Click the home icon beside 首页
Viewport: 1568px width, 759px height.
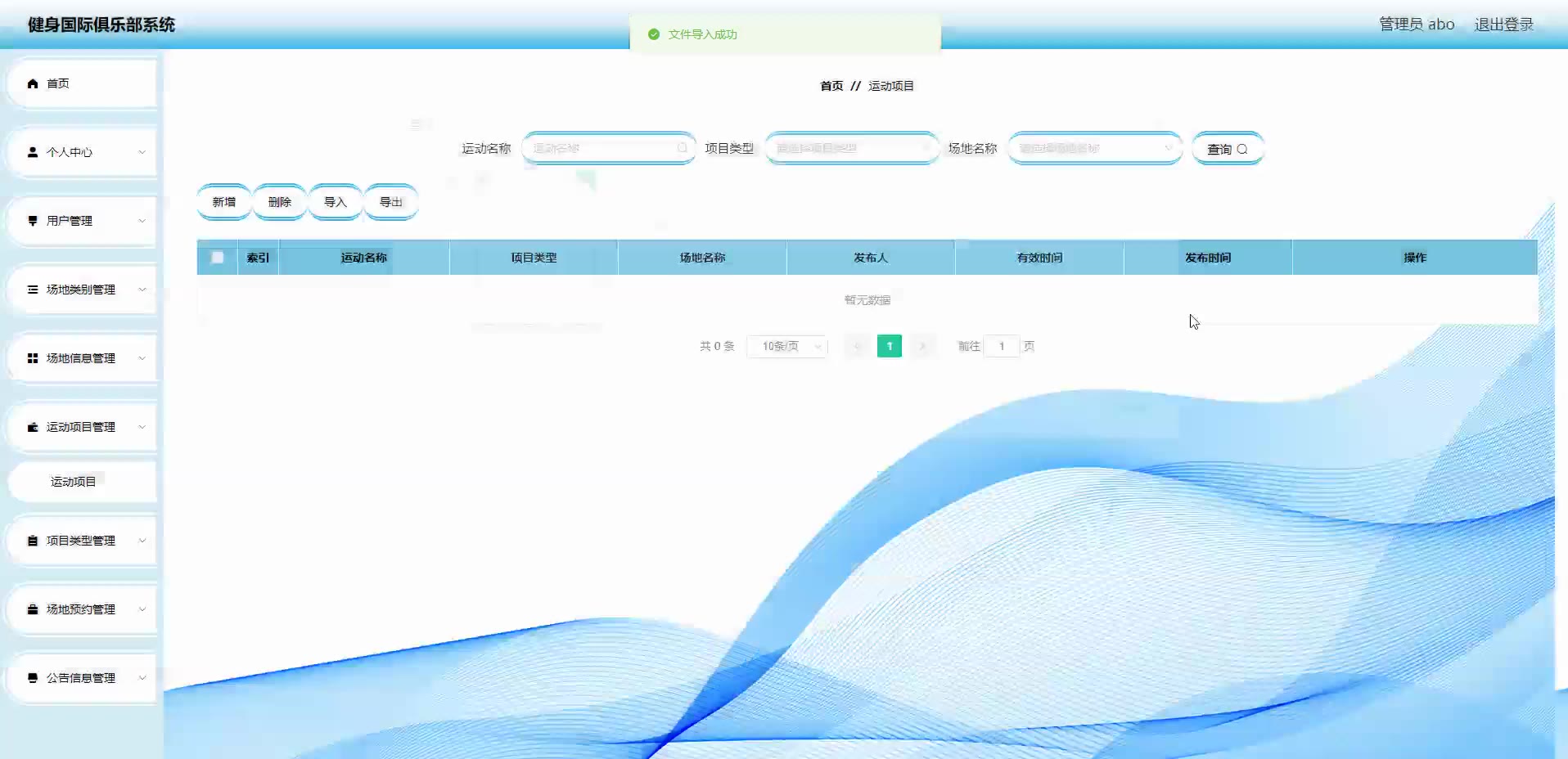click(x=33, y=83)
